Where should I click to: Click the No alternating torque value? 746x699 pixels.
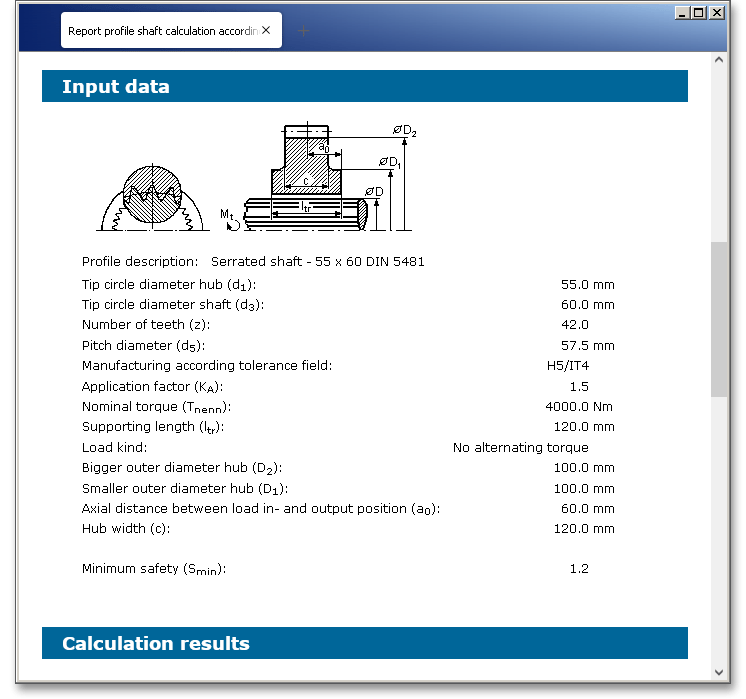[x=520, y=448]
